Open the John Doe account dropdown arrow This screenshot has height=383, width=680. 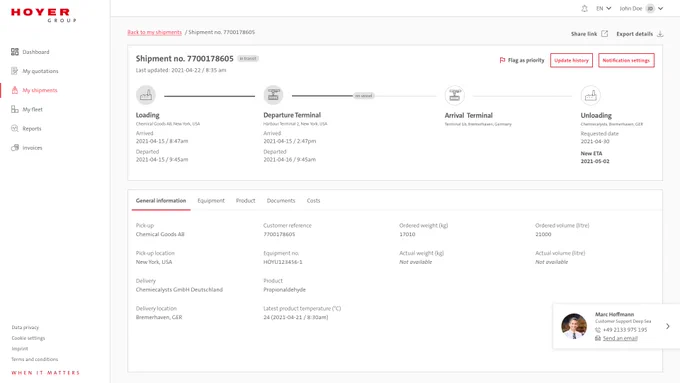[x=660, y=8]
